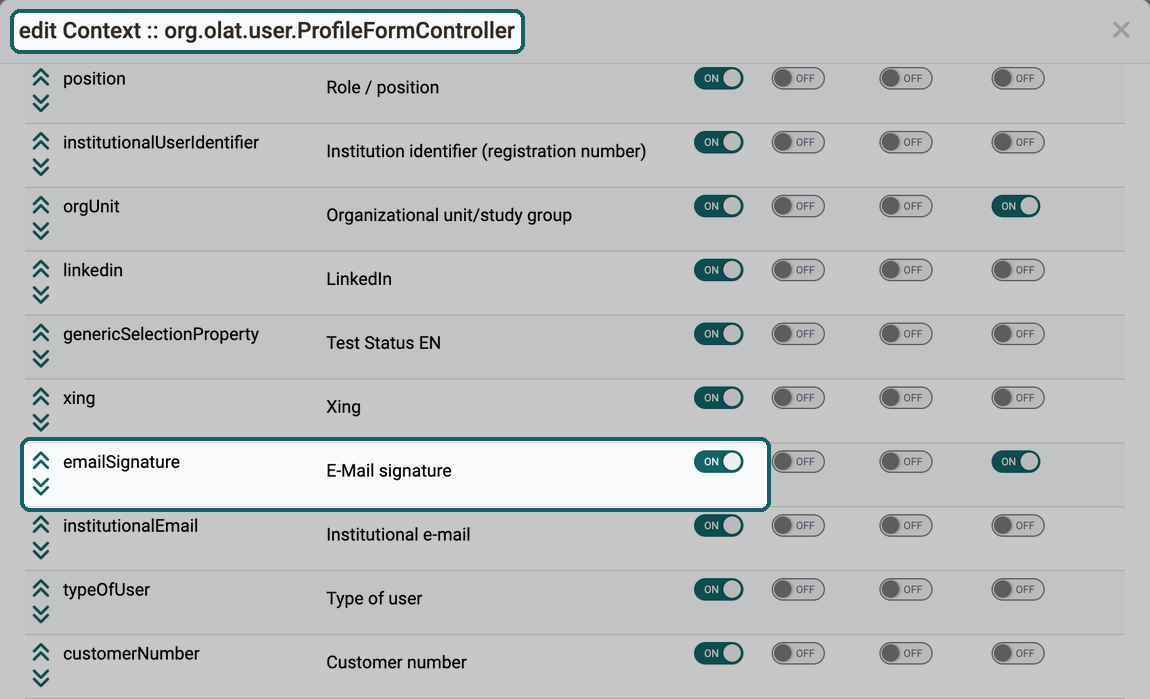
Task: Move genericSelectionProperty row up
Action: tap(40, 333)
